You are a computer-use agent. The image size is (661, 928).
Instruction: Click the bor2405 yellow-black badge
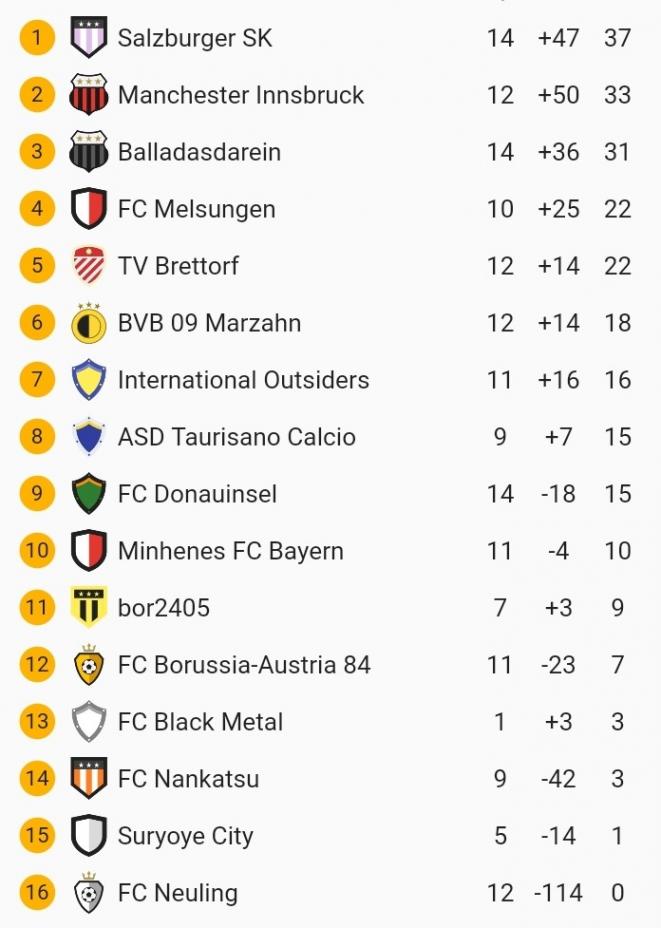(89, 608)
